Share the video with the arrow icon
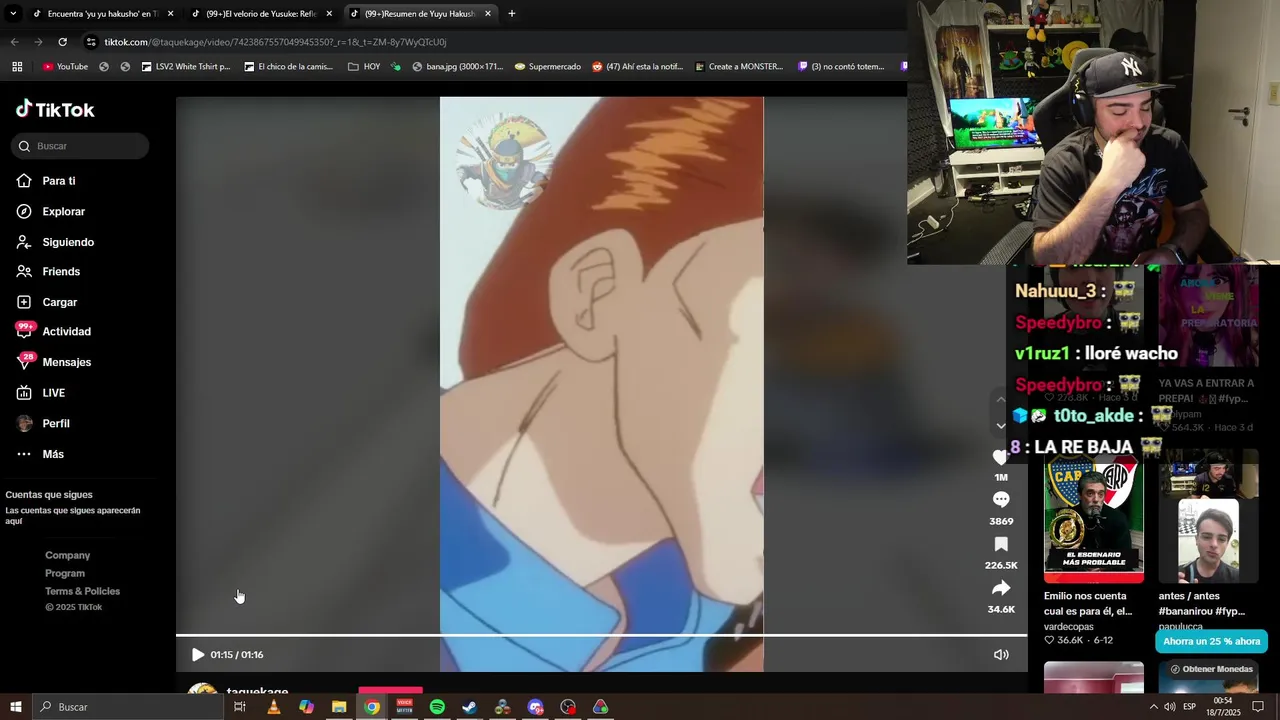 (1001, 589)
